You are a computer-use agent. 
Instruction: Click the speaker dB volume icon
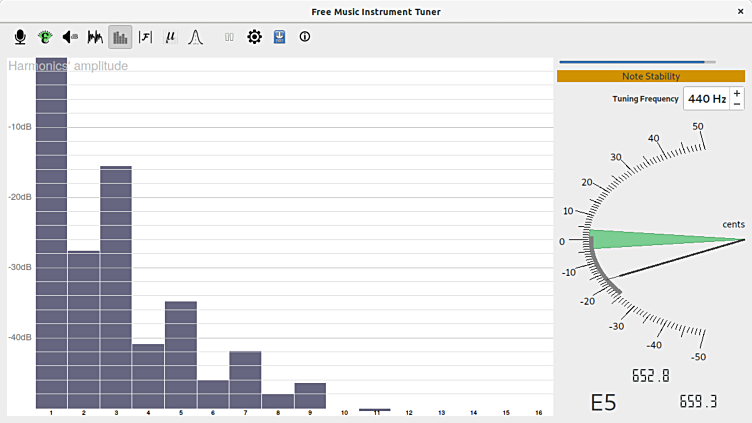[70, 38]
